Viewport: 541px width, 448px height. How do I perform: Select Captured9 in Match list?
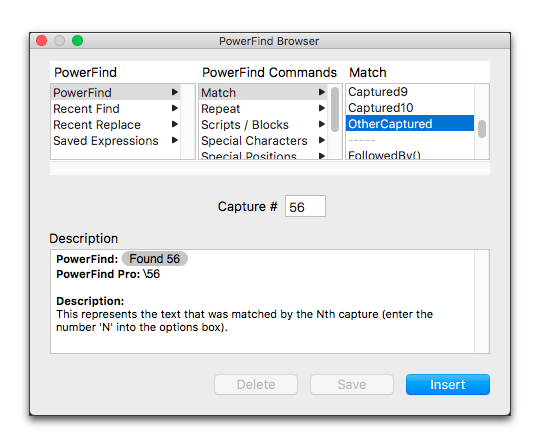(410, 92)
